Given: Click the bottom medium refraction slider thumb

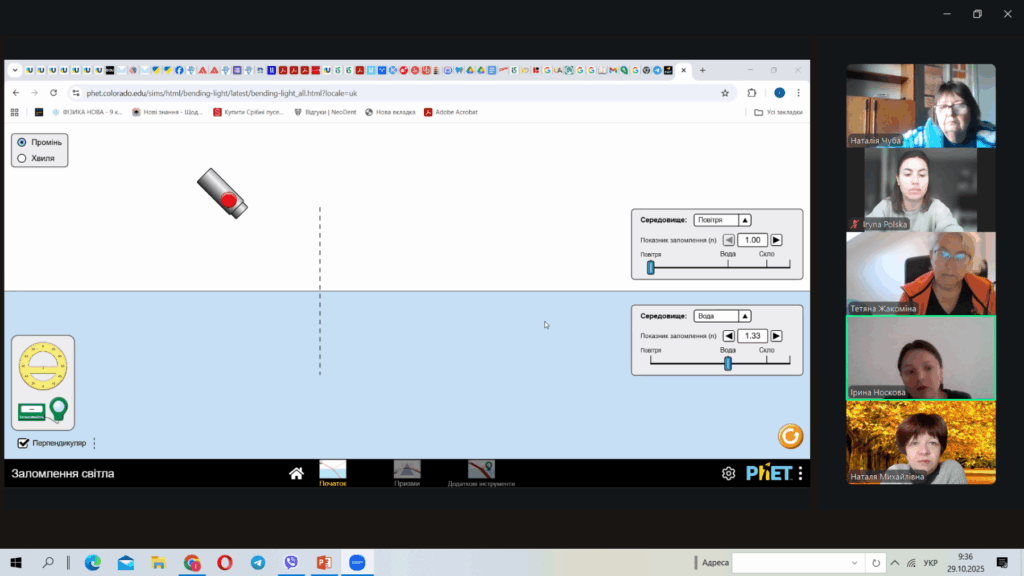Looking at the screenshot, I should click(728, 363).
